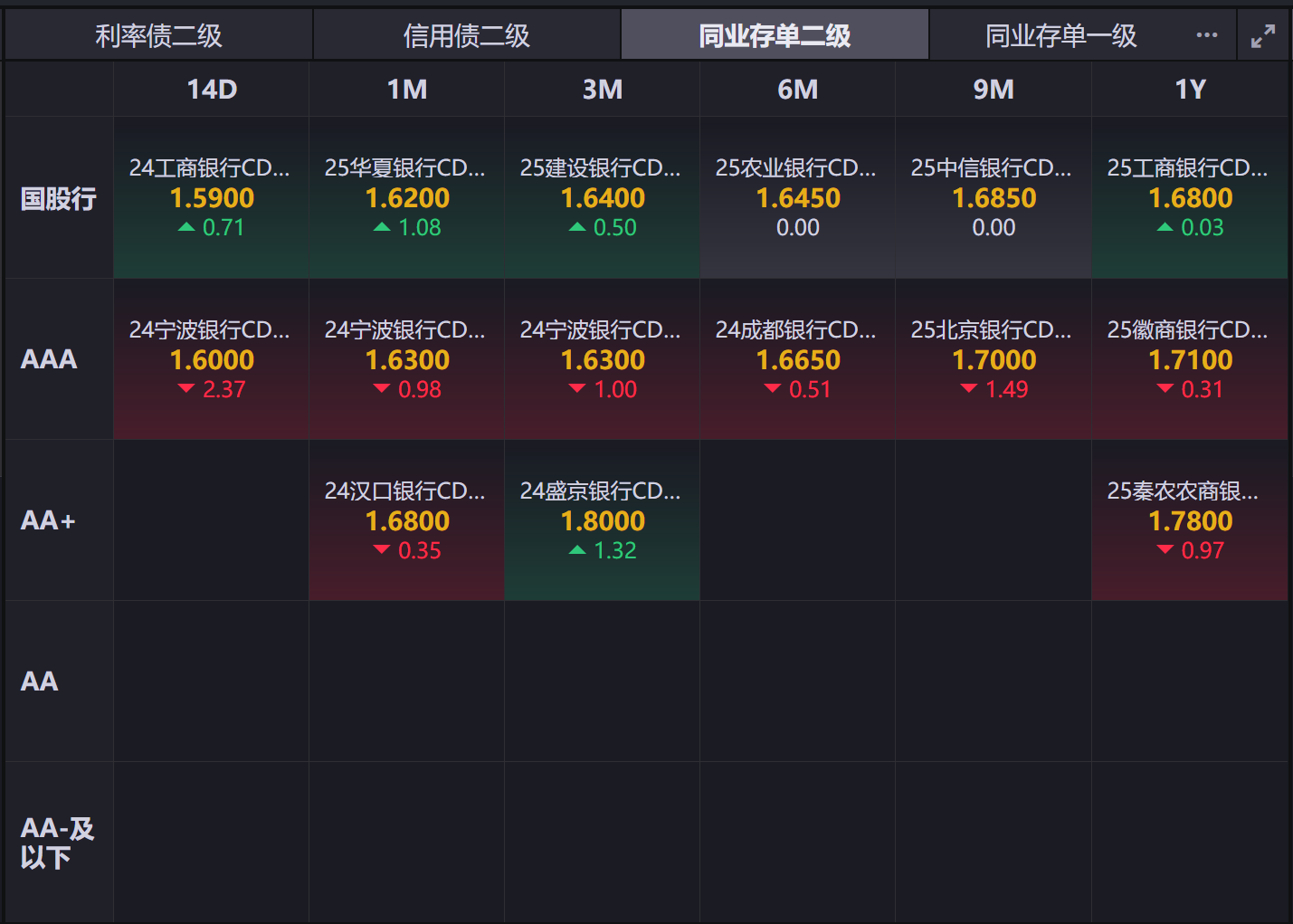The height and width of the screenshot is (924, 1293).
Task: Select the 国股行 row label
Action: 59,198
